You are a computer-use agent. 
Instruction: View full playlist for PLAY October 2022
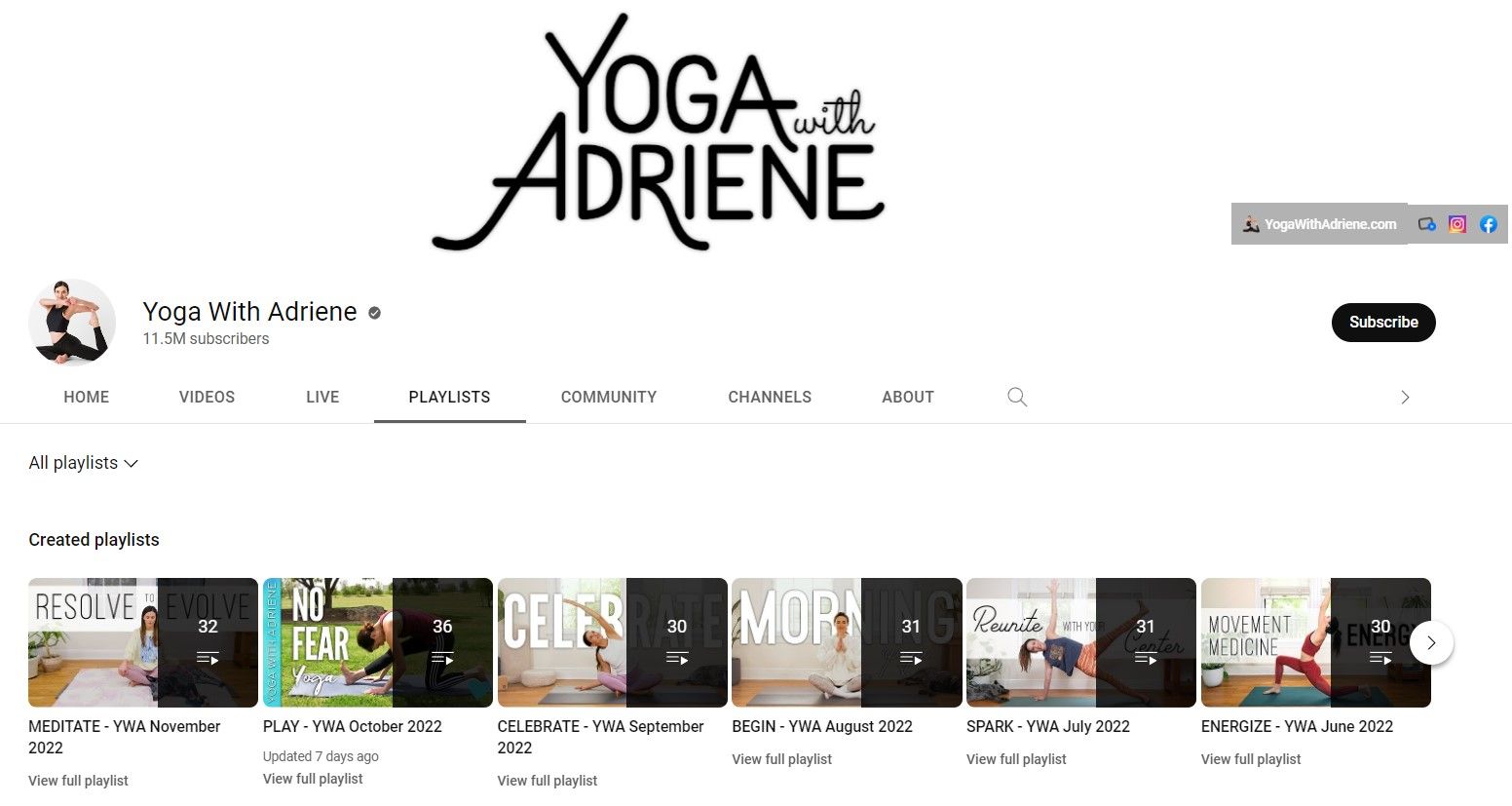point(313,779)
